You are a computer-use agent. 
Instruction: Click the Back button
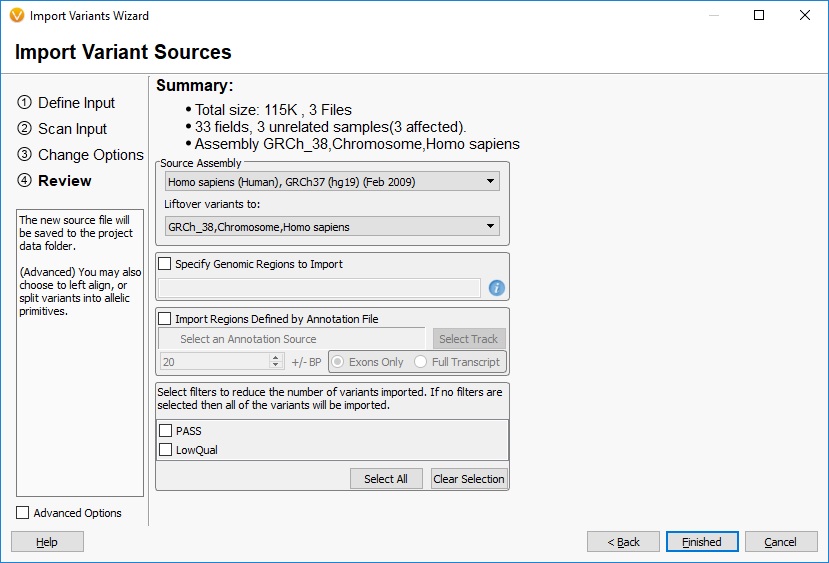(623, 542)
